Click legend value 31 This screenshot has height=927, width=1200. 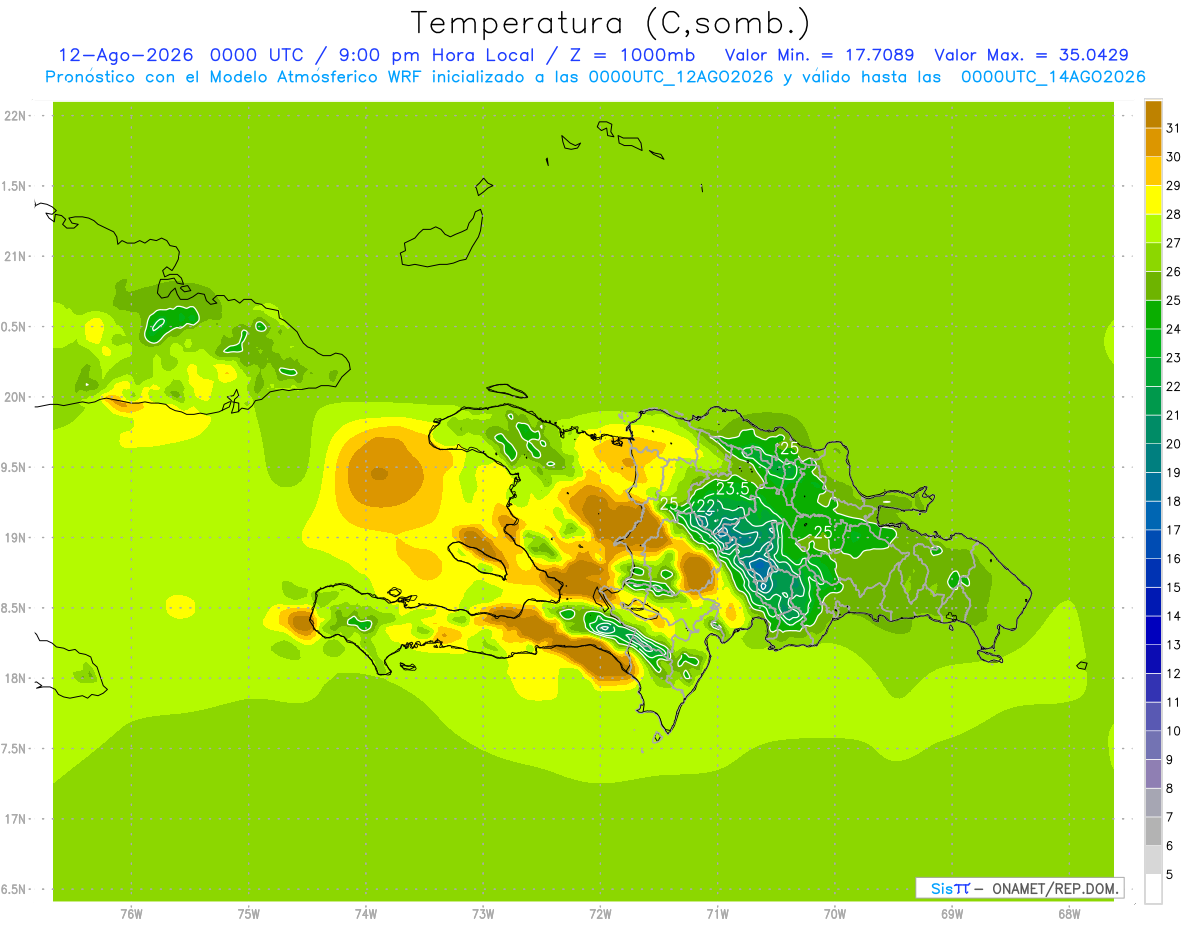pyautogui.click(x=1173, y=128)
